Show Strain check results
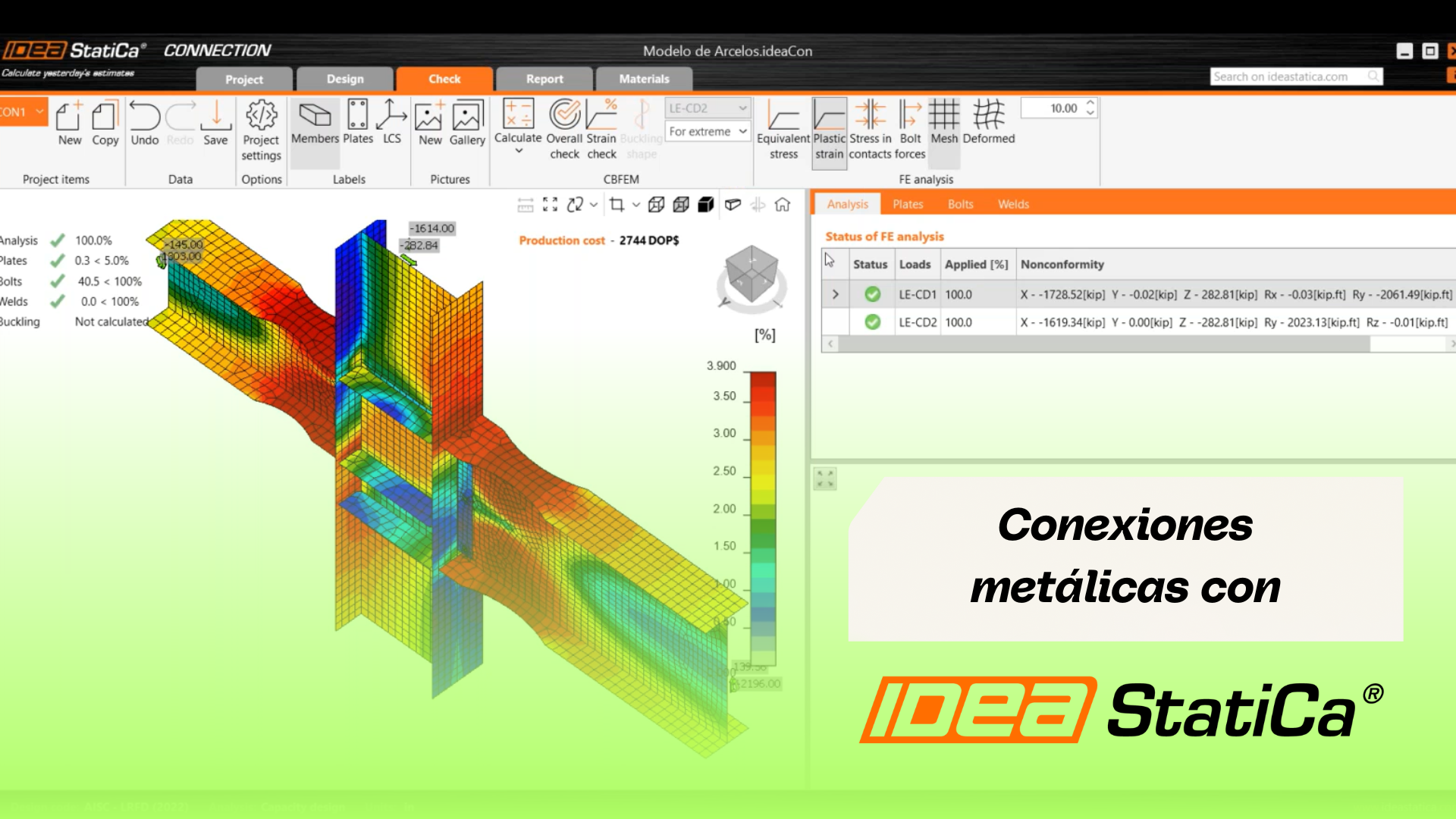The height and width of the screenshot is (819, 1456). pyautogui.click(x=601, y=129)
